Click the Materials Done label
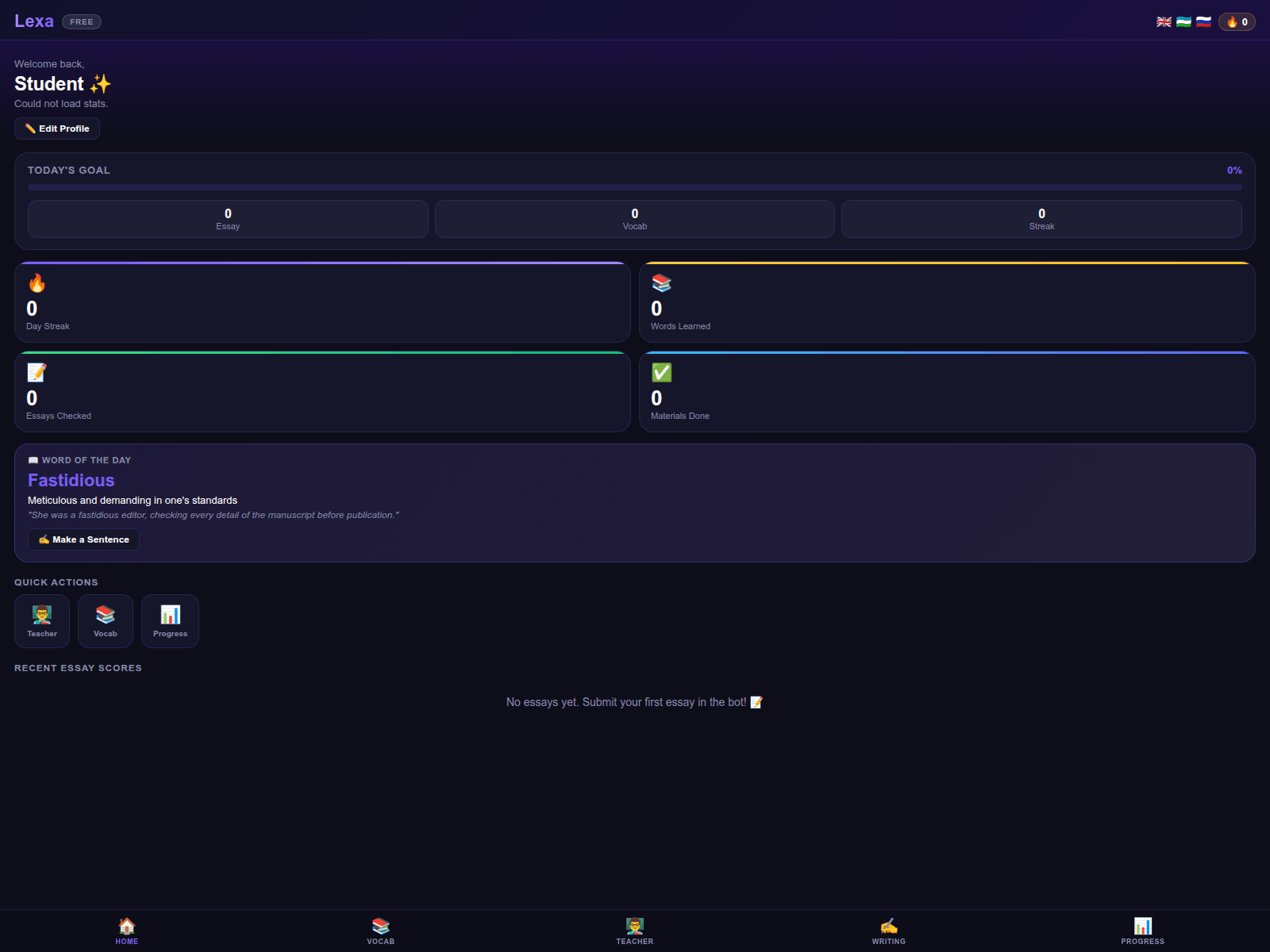1270x952 pixels. [680, 416]
